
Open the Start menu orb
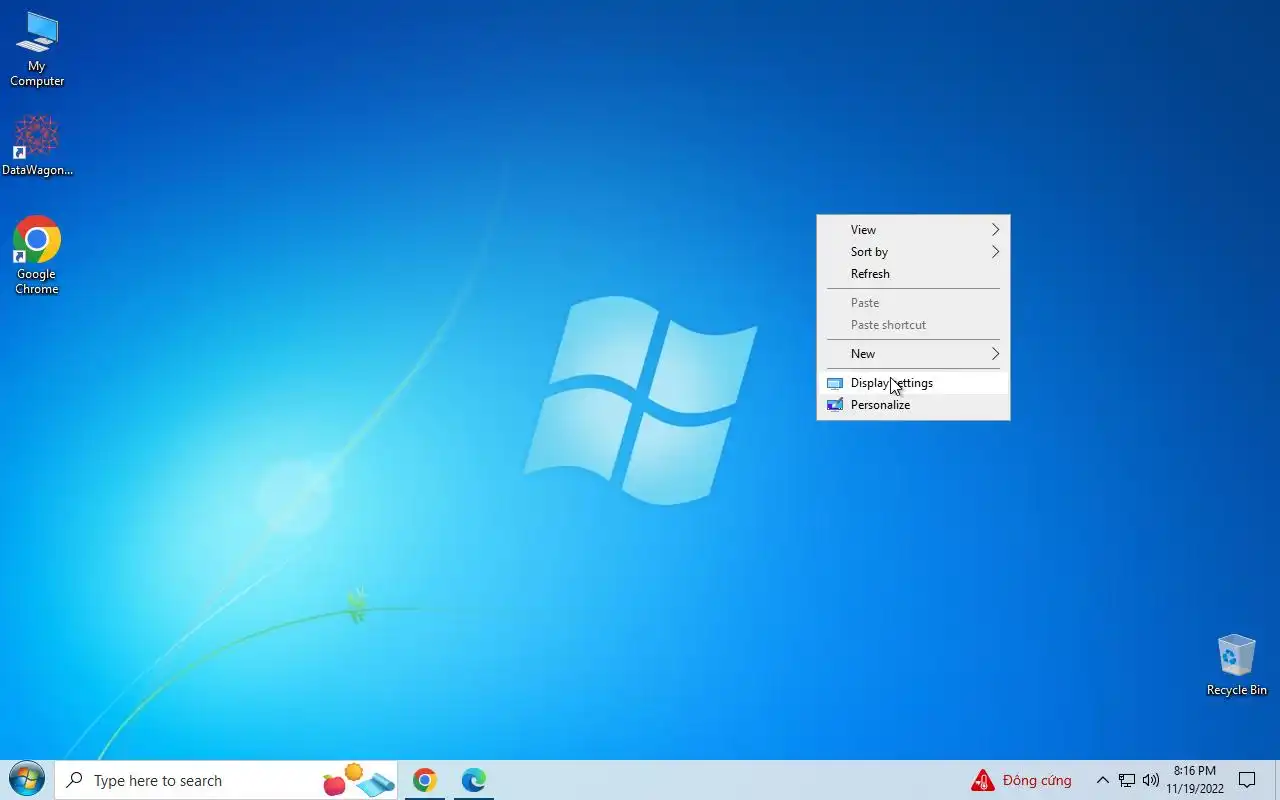click(x=26, y=780)
